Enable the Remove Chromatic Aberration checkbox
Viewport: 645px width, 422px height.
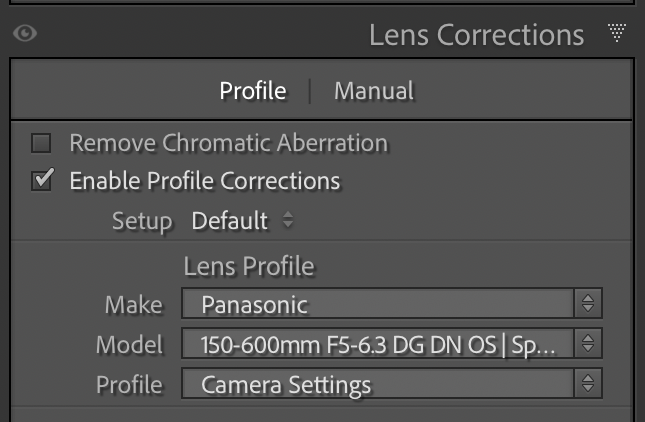pyautogui.click(x=41, y=143)
